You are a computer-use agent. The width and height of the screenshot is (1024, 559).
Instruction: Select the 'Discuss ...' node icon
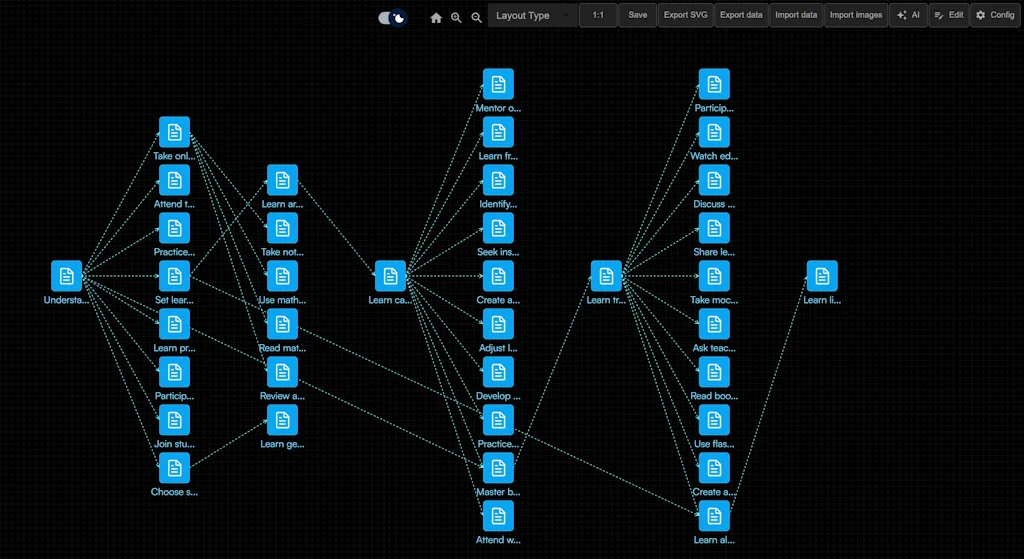coord(714,180)
